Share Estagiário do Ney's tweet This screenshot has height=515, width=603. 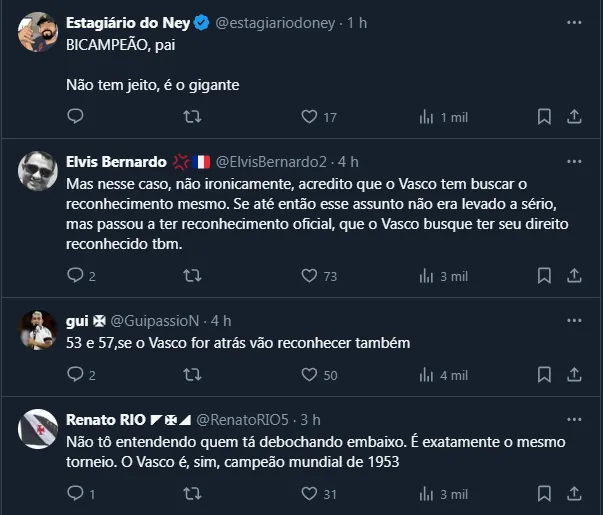tap(574, 117)
